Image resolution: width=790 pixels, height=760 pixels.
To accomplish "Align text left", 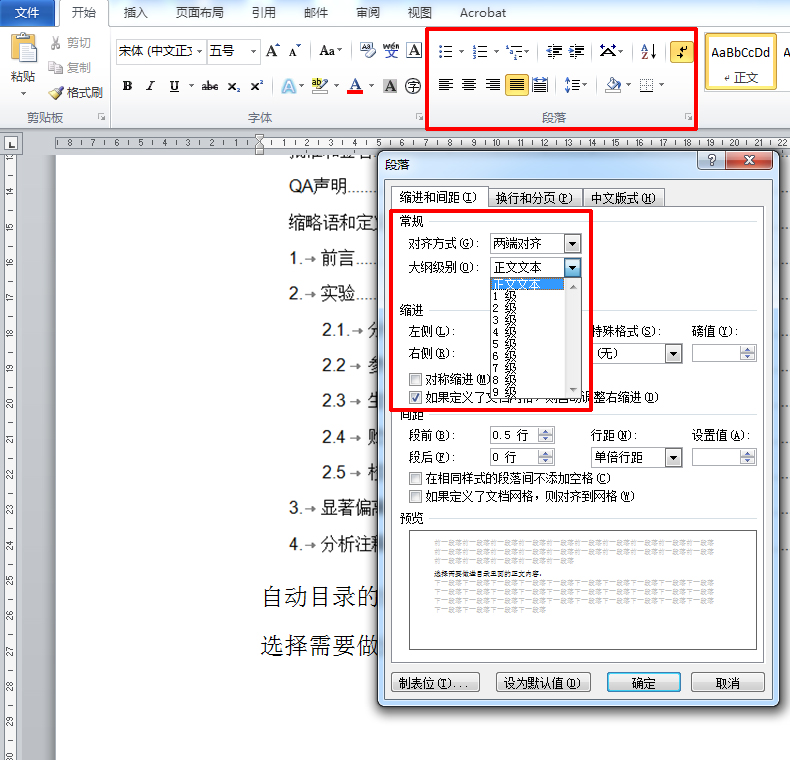I will point(445,85).
